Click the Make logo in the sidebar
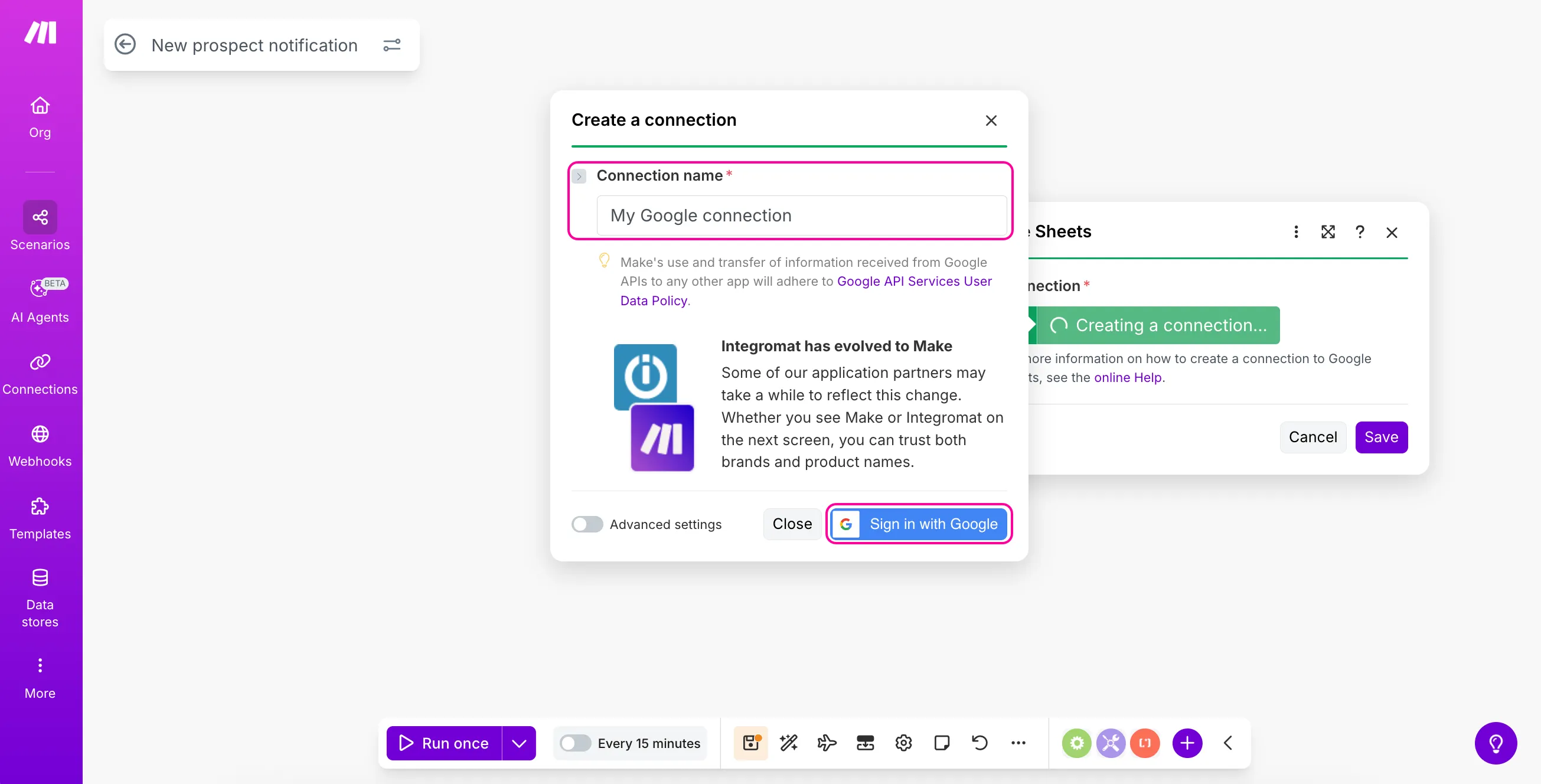The image size is (1541, 784). (40, 32)
